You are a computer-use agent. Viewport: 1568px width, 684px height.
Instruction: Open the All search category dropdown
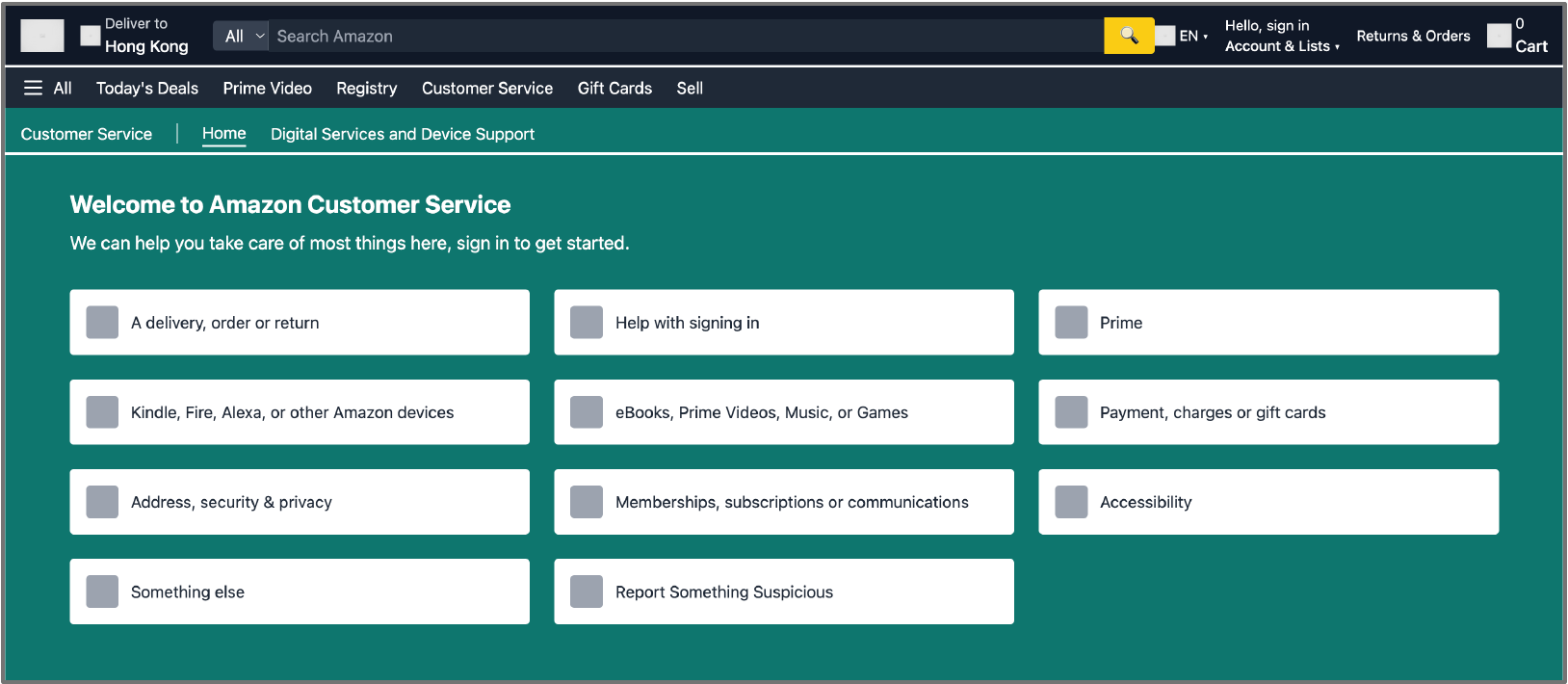click(241, 36)
